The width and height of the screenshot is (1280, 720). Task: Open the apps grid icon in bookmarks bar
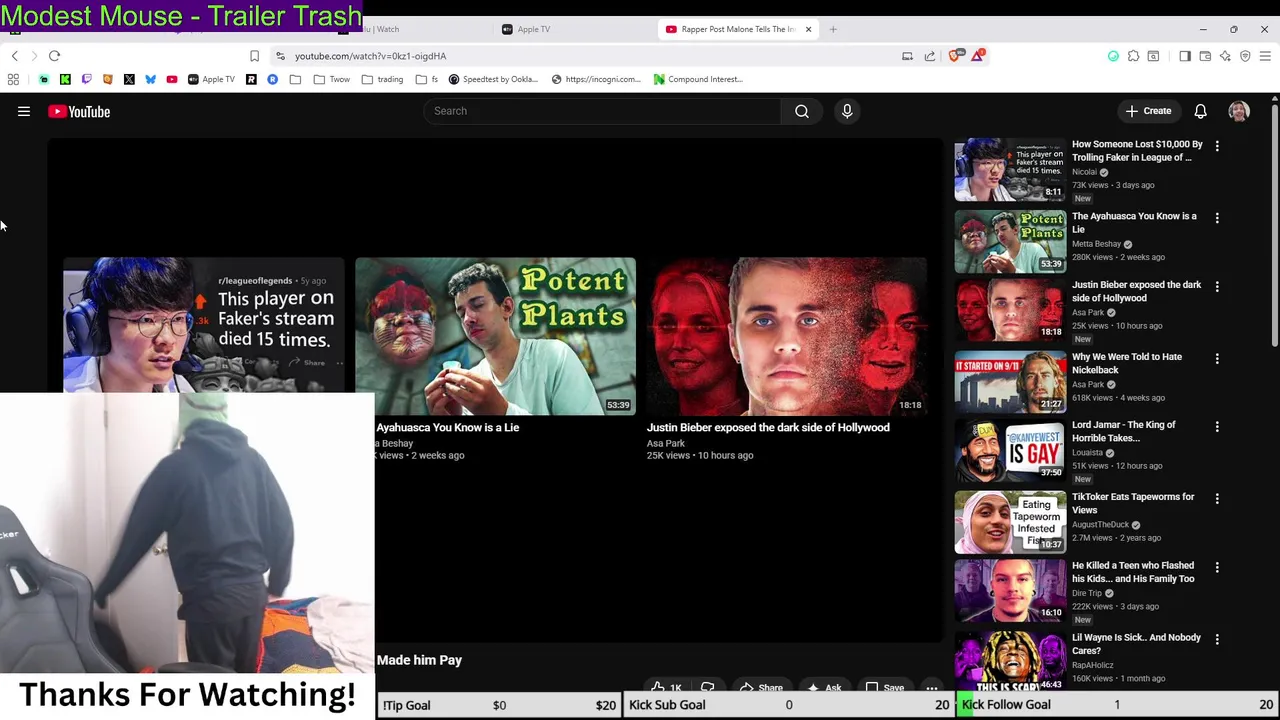(13, 79)
